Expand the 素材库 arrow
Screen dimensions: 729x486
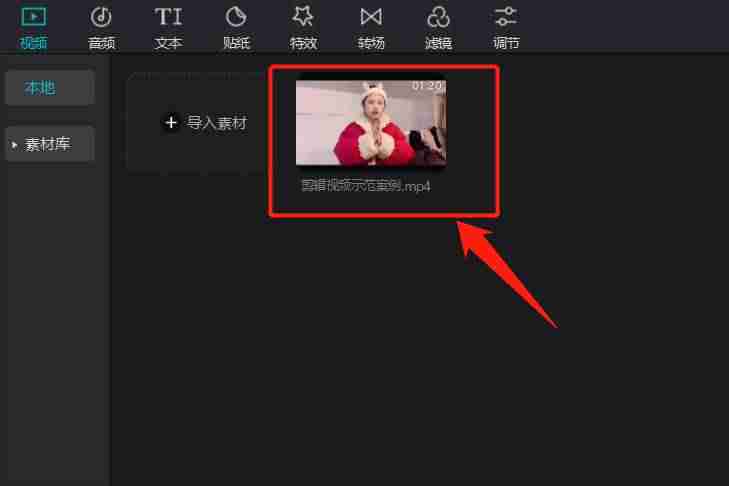[x=14, y=145]
